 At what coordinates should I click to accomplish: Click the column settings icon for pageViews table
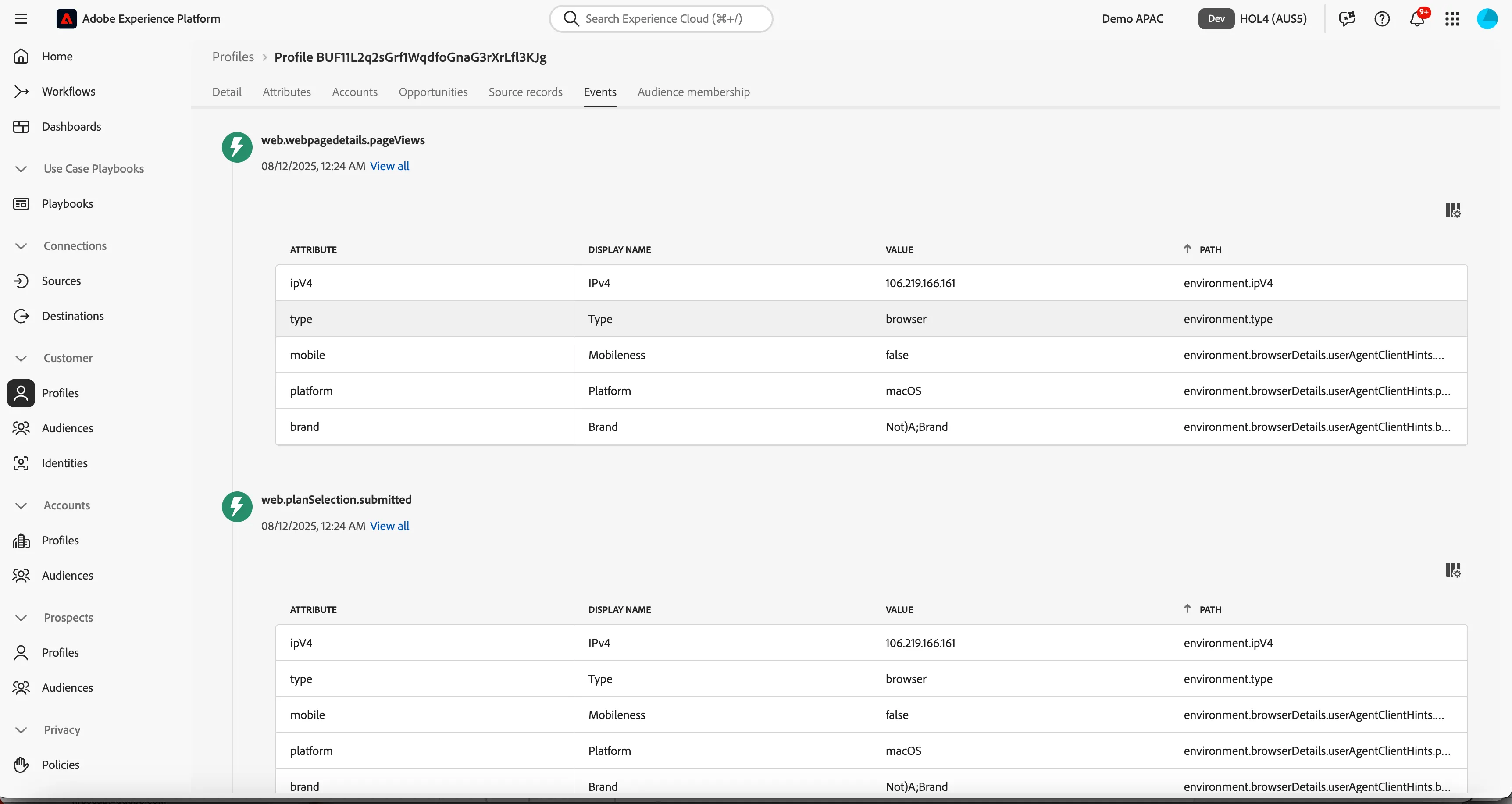[x=1453, y=210]
